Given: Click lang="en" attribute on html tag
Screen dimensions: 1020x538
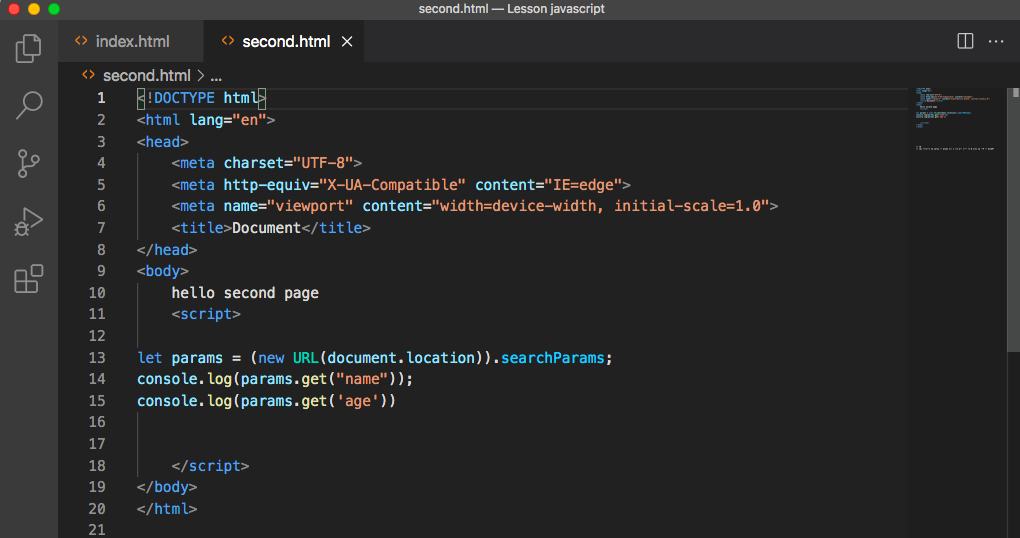Looking at the screenshot, I should coord(228,120).
